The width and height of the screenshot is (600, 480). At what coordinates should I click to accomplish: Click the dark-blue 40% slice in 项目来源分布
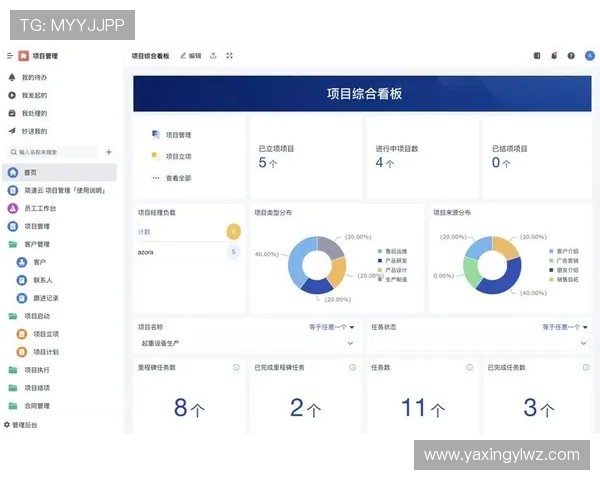click(x=509, y=279)
